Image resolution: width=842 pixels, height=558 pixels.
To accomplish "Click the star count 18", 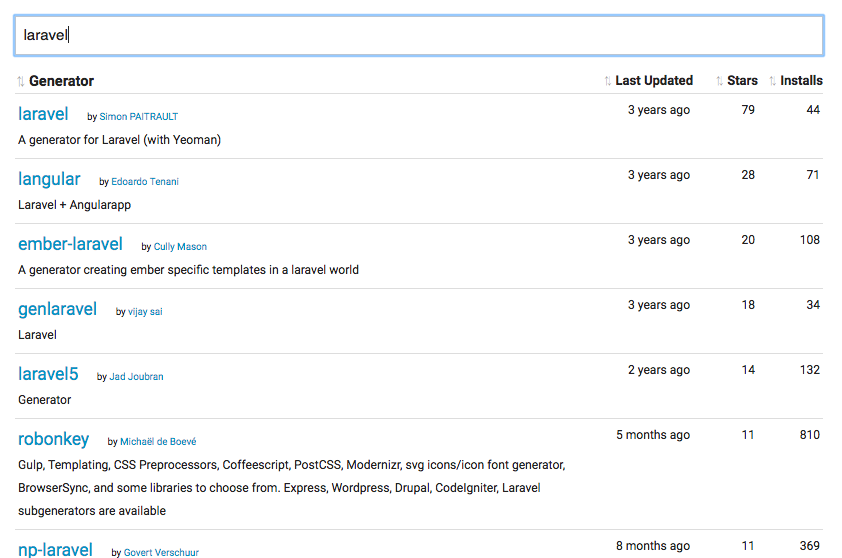I will (x=748, y=305).
